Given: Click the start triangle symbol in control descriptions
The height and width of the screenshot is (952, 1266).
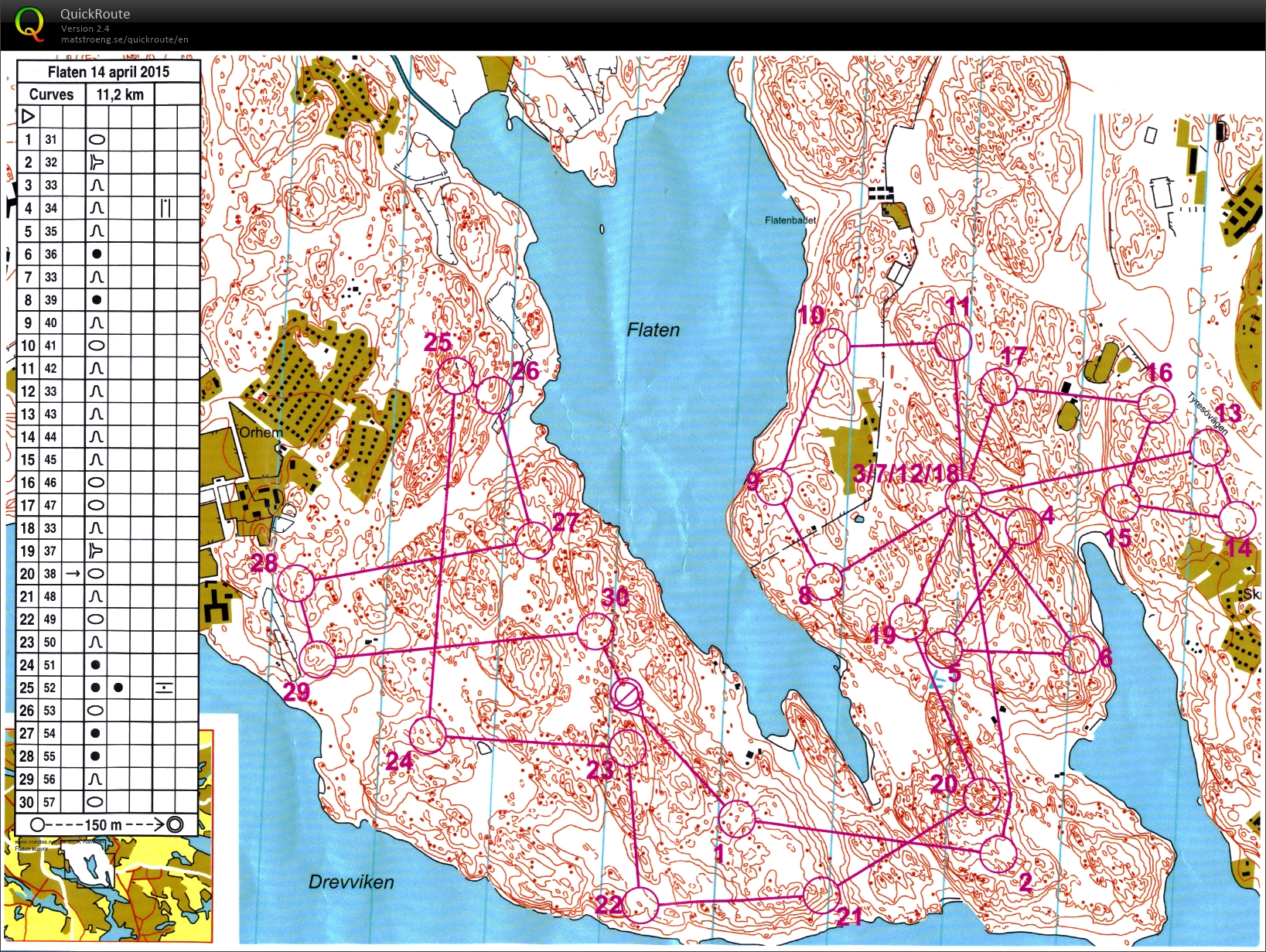Looking at the screenshot, I should pos(28,117).
